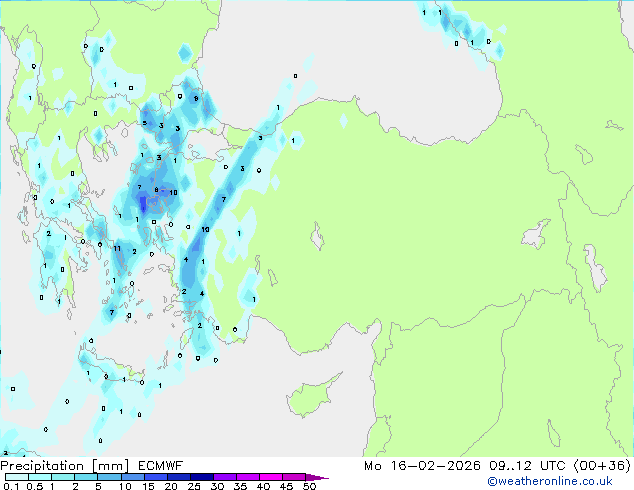Click the '(00+36)' forecast offset text

coord(602,466)
